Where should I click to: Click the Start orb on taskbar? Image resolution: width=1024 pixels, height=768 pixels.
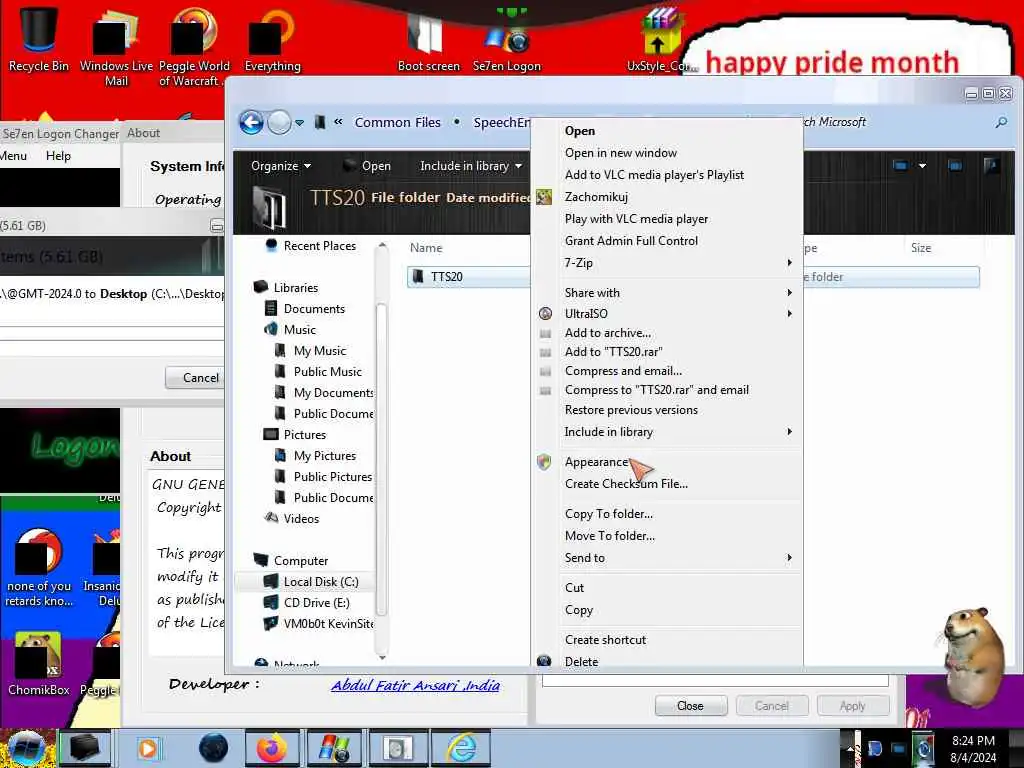pos(26,748)
